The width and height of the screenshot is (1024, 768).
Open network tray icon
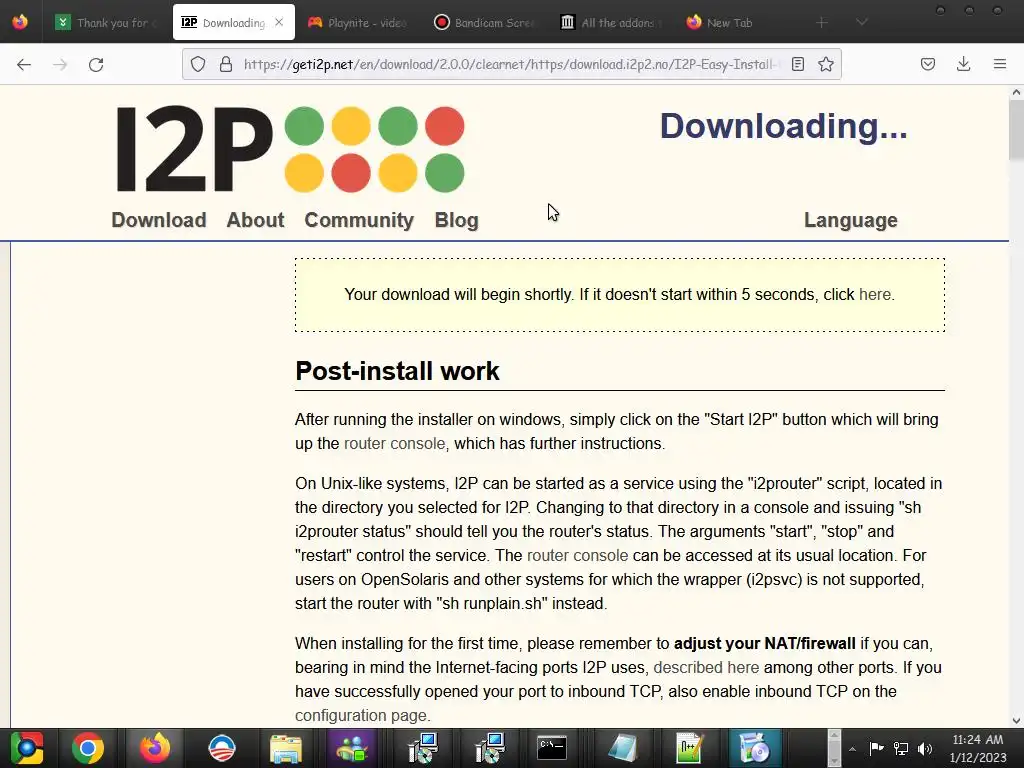coord(901,748)
